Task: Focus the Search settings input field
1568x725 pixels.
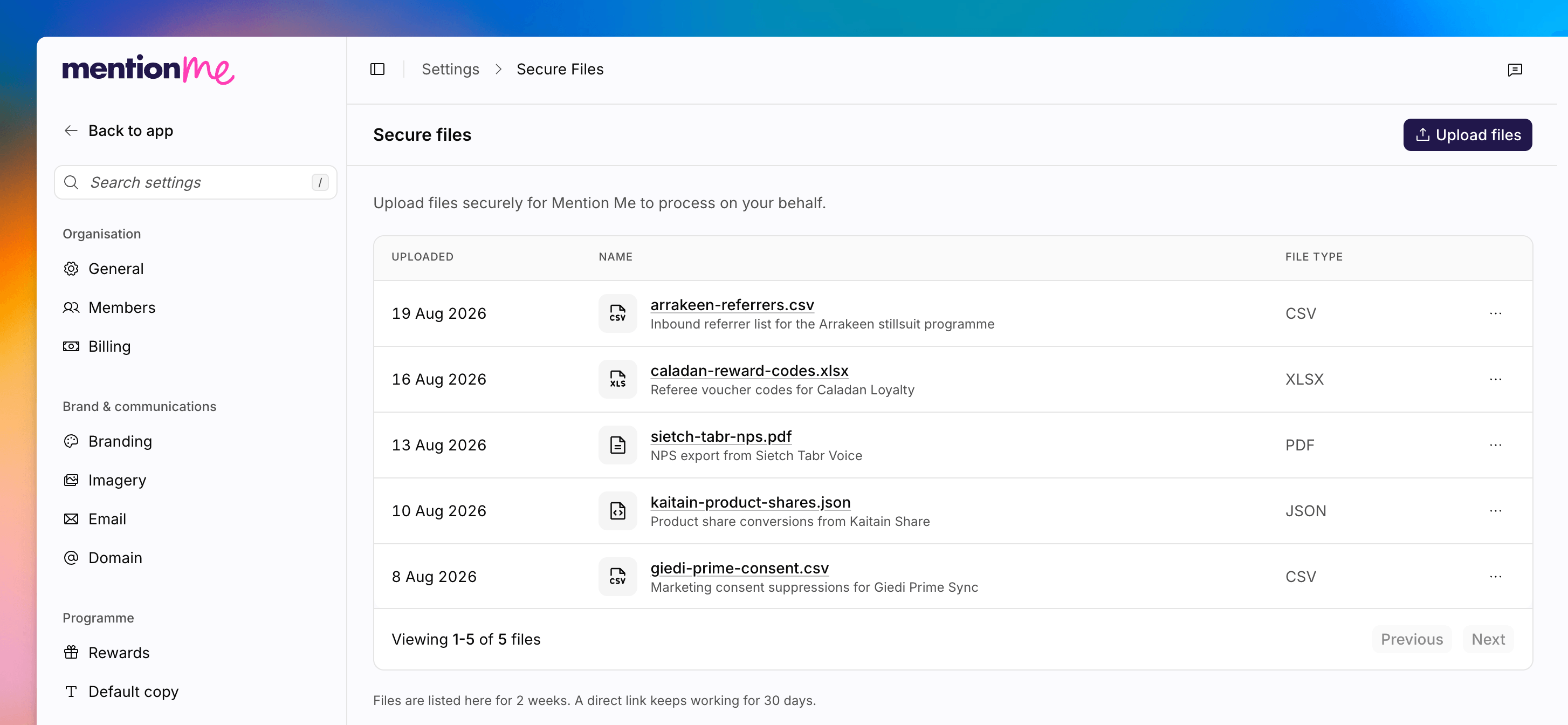Action: click(195, 183)
